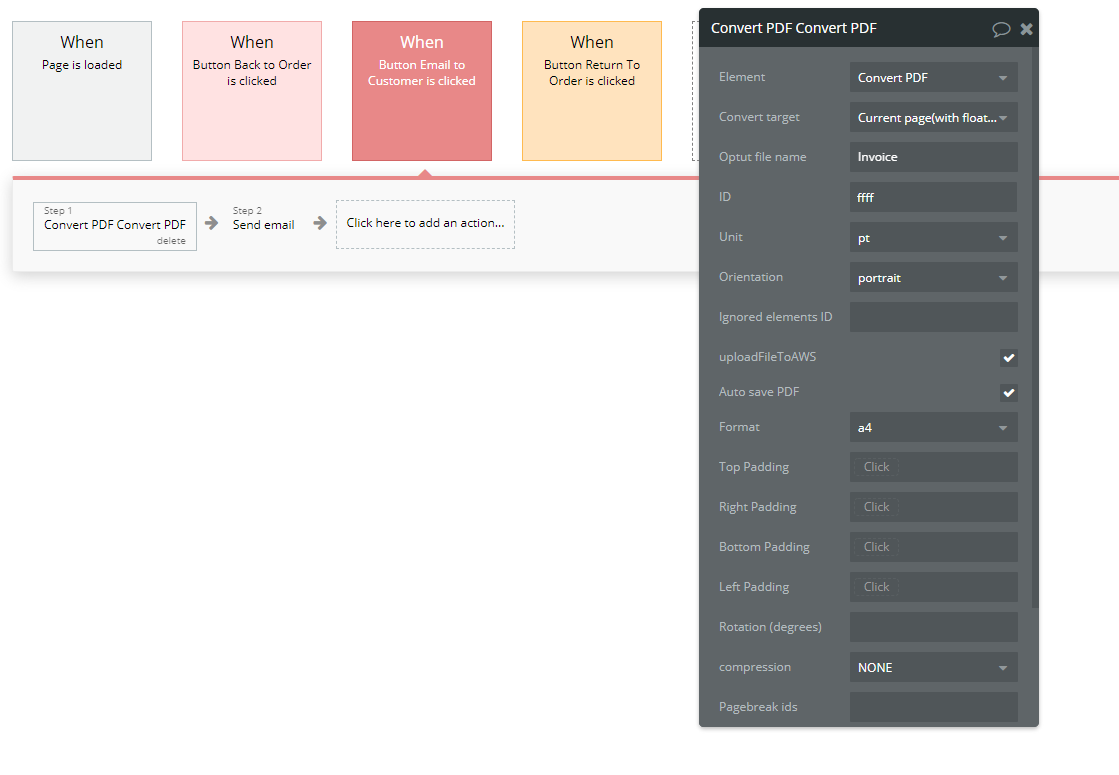Select the Page is loaded event

pos(82,91)
